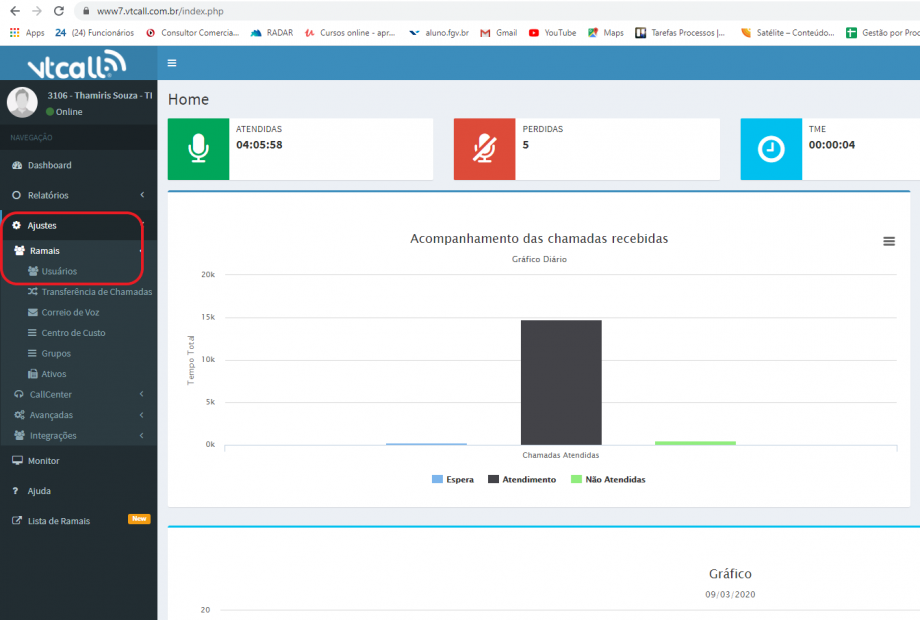Image resolution: width=920 pixels, height=620 pixels.
Task: Open Usuários under Ramais
Action: pos(59,271)
